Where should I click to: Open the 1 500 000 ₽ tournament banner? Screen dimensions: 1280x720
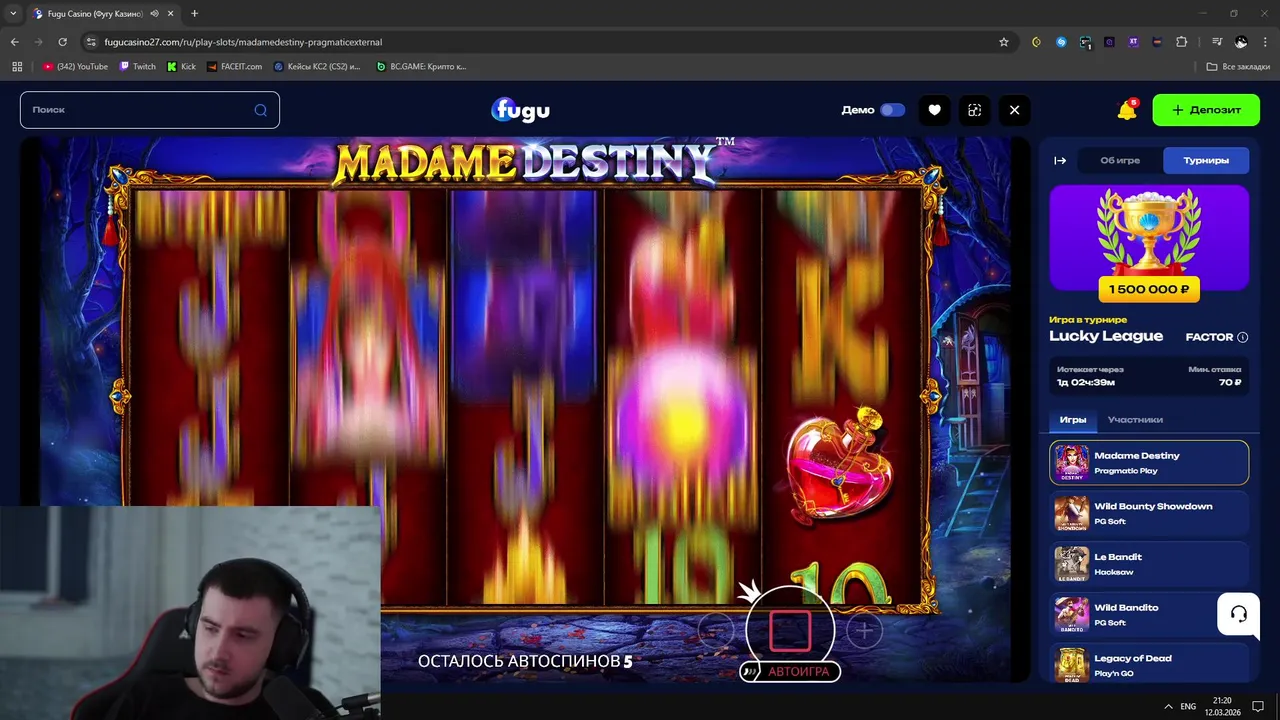(x=1149, y=244)
